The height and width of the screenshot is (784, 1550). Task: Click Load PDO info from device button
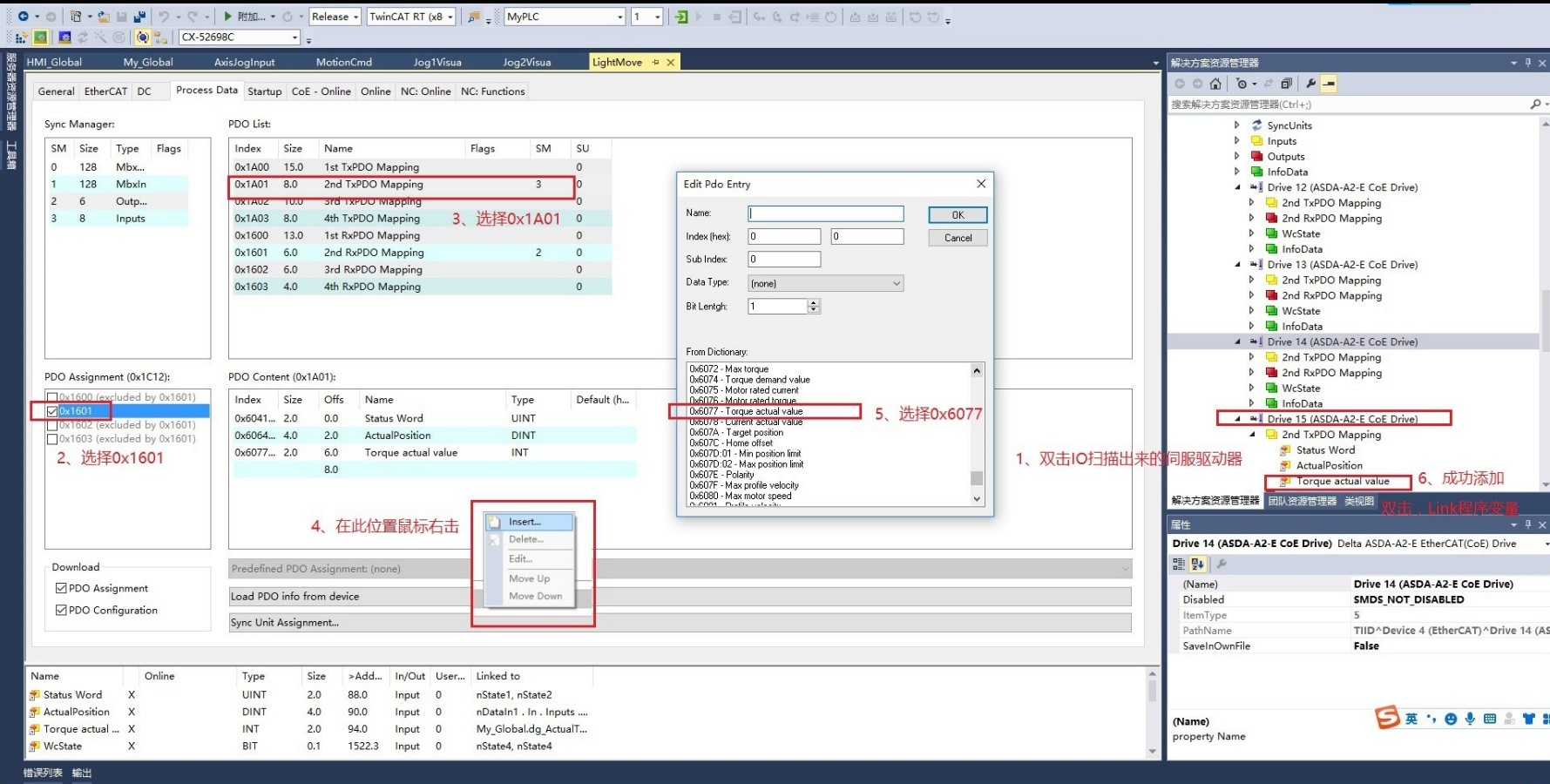[680, 597]
